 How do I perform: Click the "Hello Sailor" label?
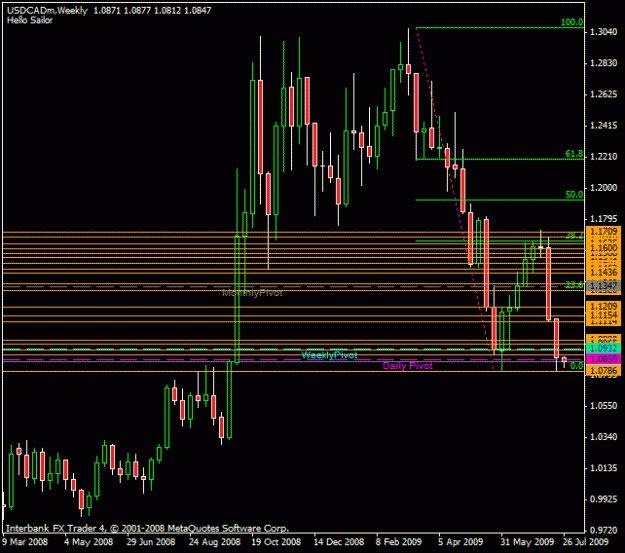tap(29, 20)
